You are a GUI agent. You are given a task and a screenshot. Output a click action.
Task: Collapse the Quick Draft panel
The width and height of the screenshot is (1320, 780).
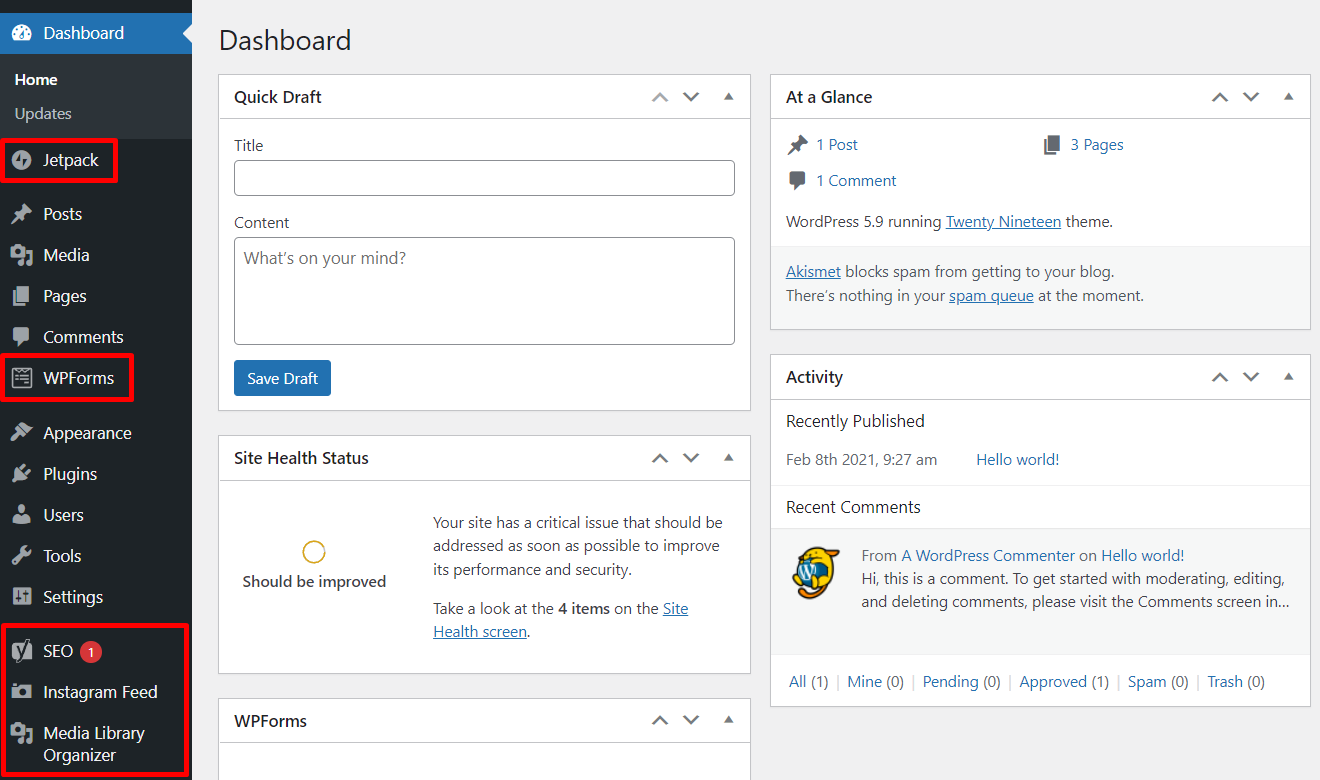(x=729, y=97)
